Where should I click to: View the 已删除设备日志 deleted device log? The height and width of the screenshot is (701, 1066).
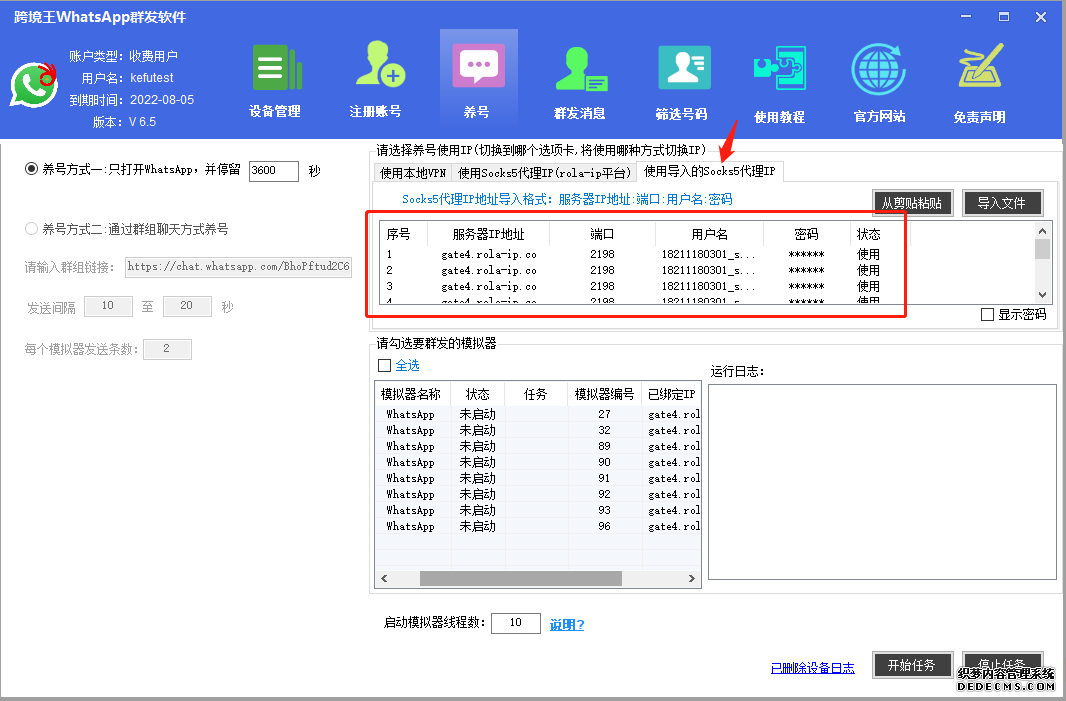pyautogui.click(x=813, y=666)
